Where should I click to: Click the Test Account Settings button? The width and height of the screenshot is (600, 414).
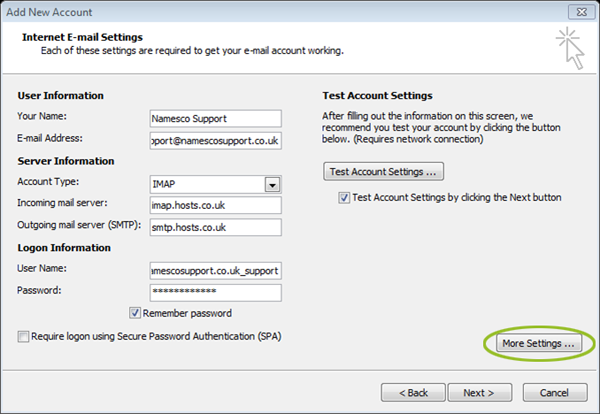(383, 171)
